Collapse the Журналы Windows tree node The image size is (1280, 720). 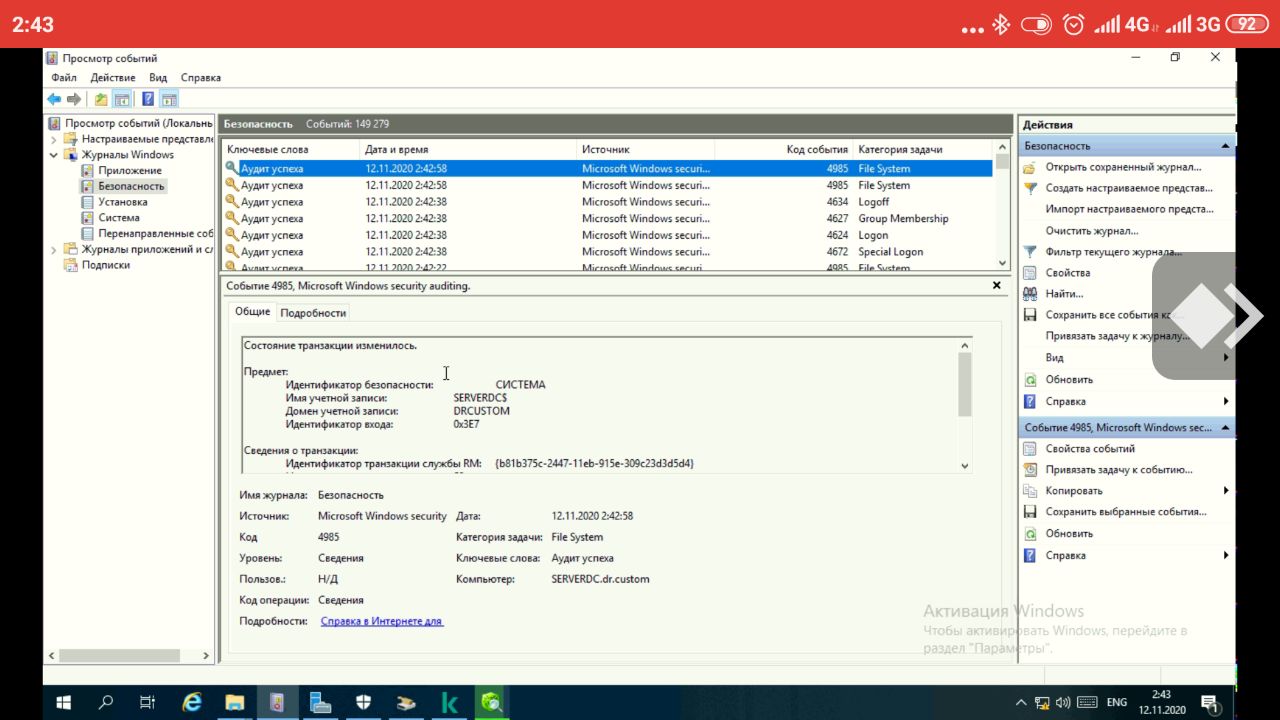(54, 155)
